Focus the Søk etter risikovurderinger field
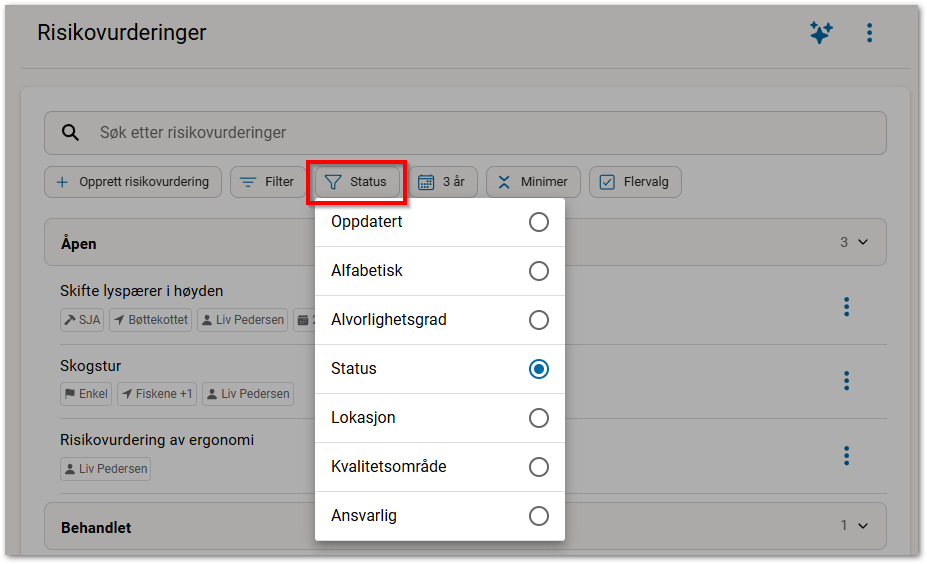Viewport: 927px width, 564px height. (x=465, y=133)
